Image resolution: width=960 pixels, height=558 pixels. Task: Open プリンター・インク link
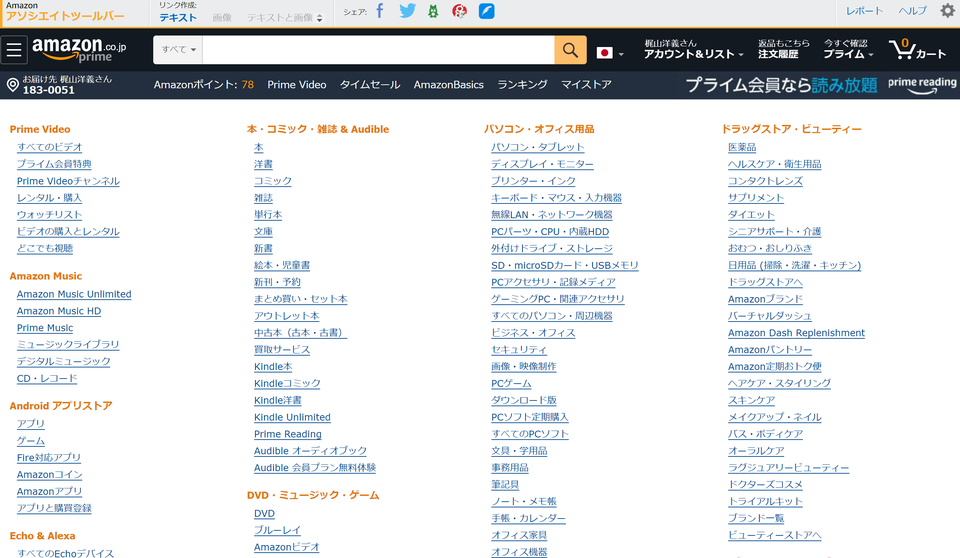pos(533,181)
